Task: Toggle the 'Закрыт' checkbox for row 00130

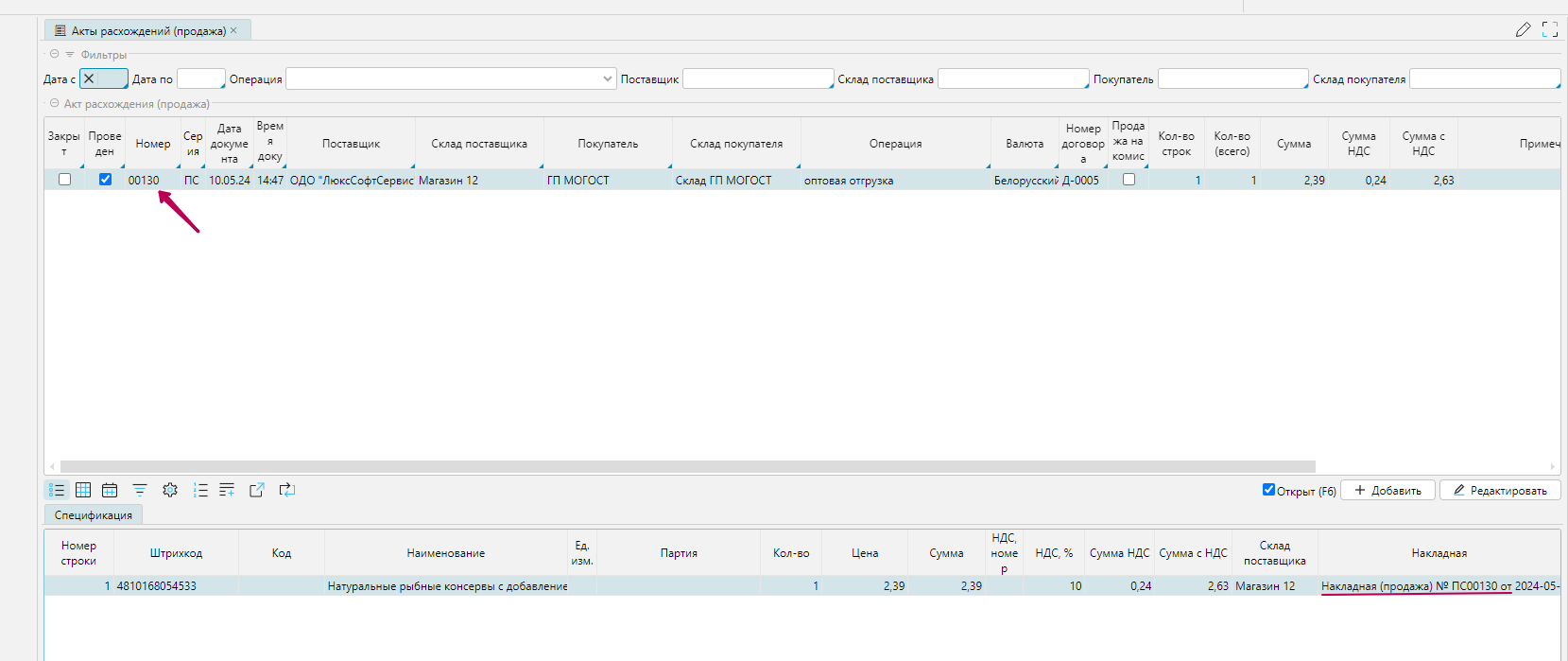Action: (x=64, y=180)
